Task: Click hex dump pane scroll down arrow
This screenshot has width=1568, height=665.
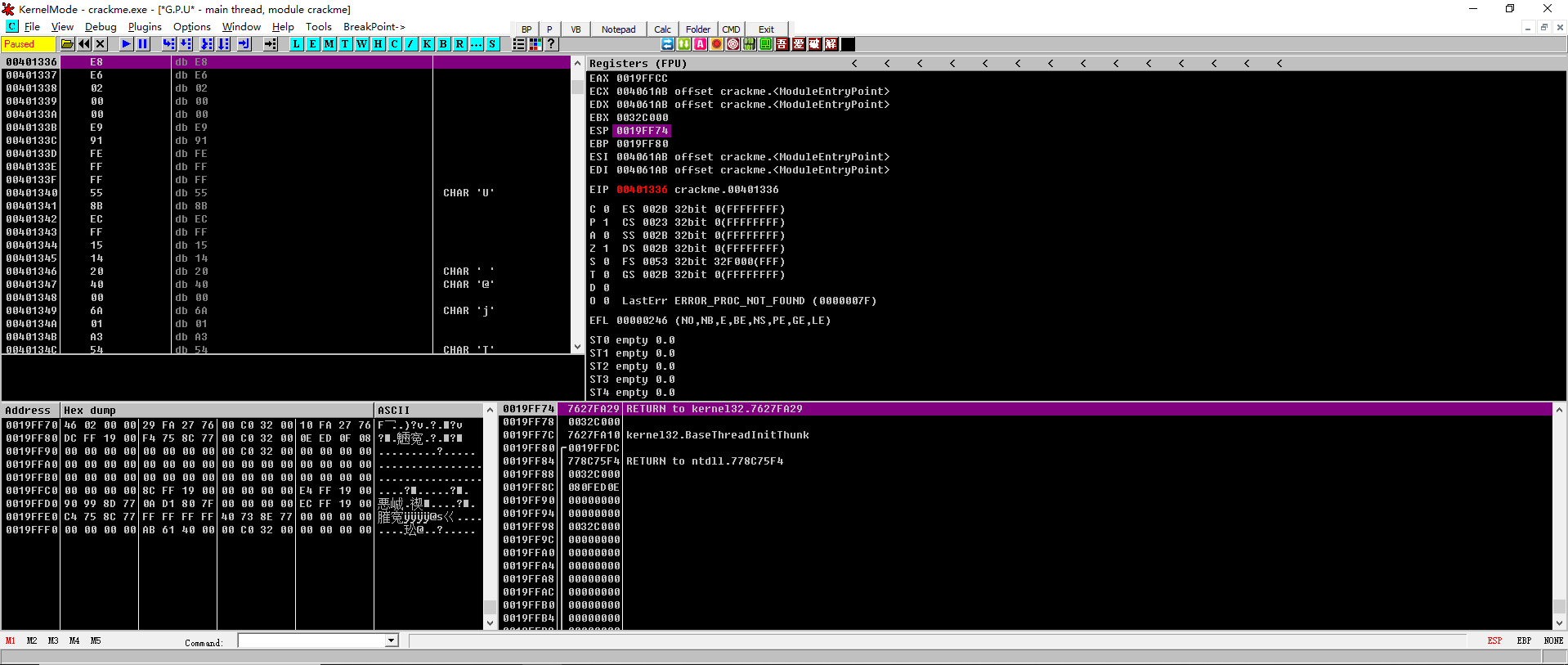Action: pyautogui.click(x=491, y=622)
